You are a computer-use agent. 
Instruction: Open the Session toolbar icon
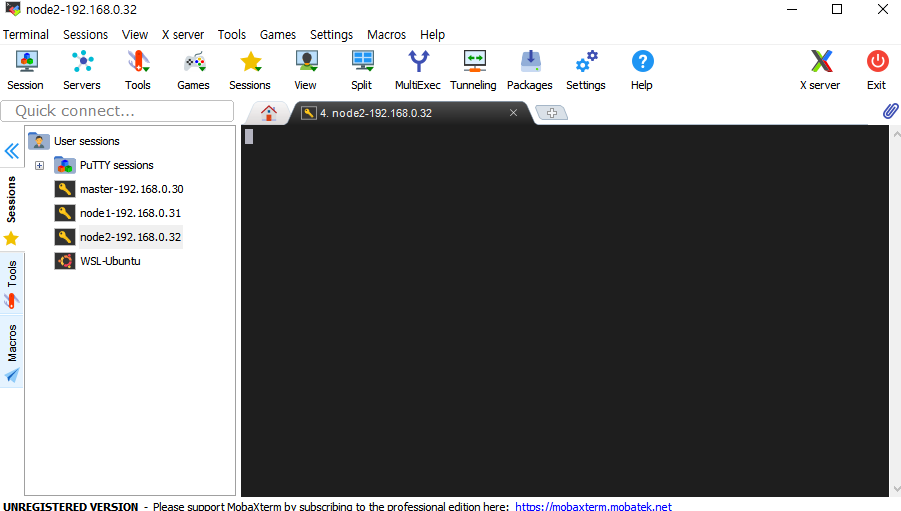tap(26, 62)
